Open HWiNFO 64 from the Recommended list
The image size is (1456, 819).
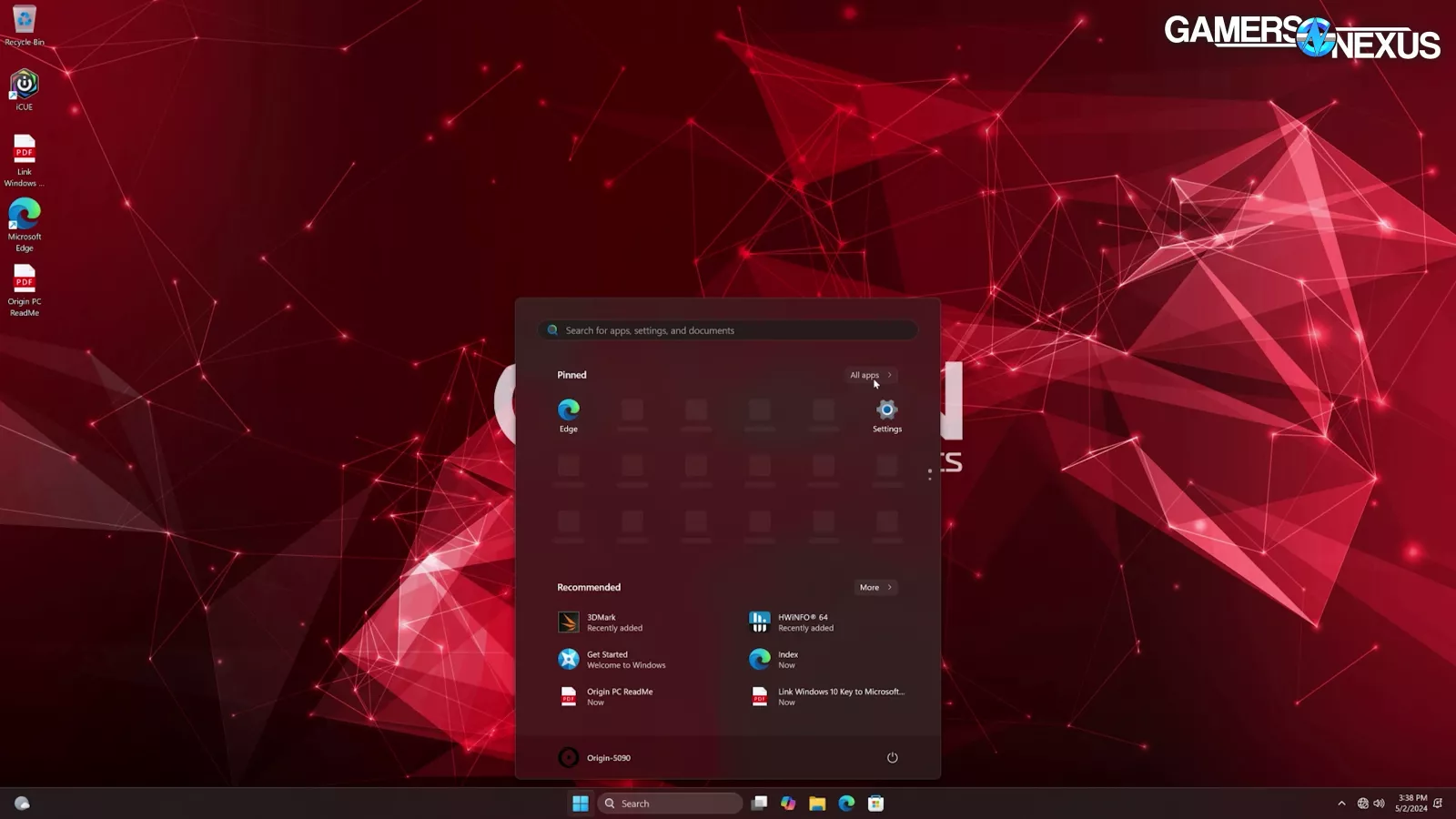coord(792,622)
